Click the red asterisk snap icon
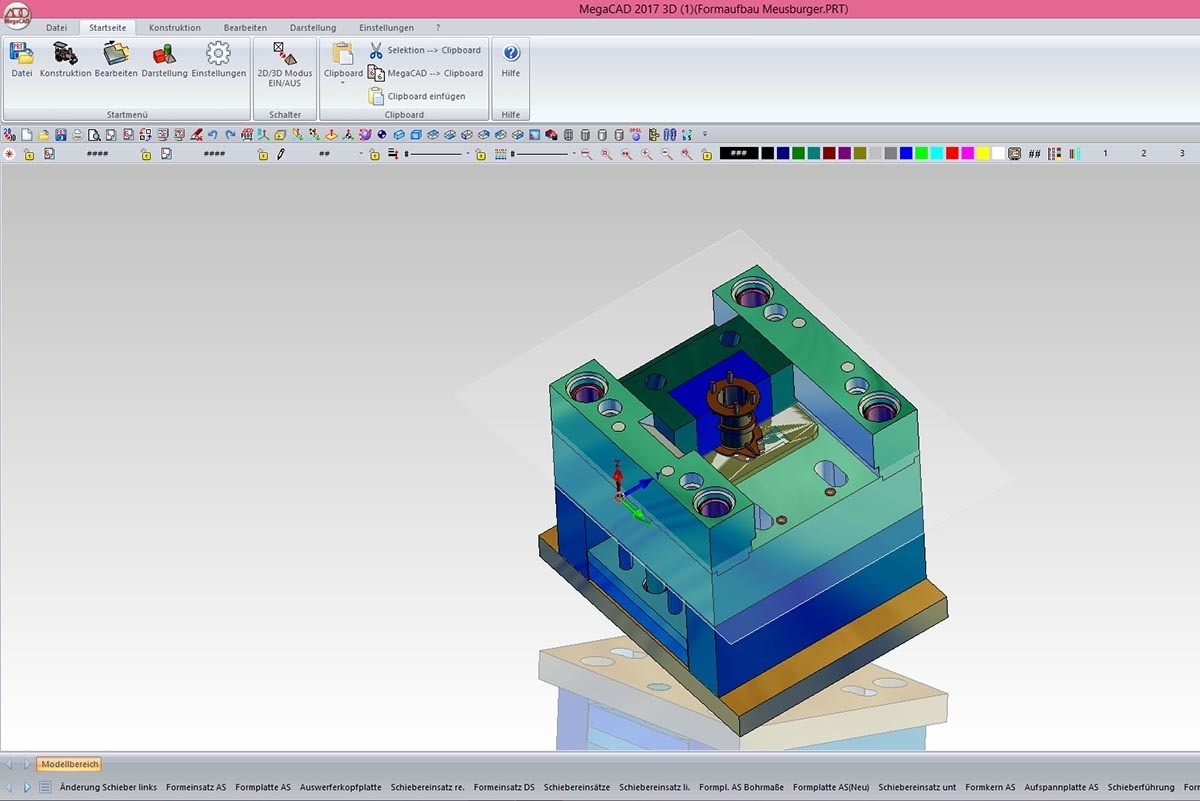 [10, 154]
